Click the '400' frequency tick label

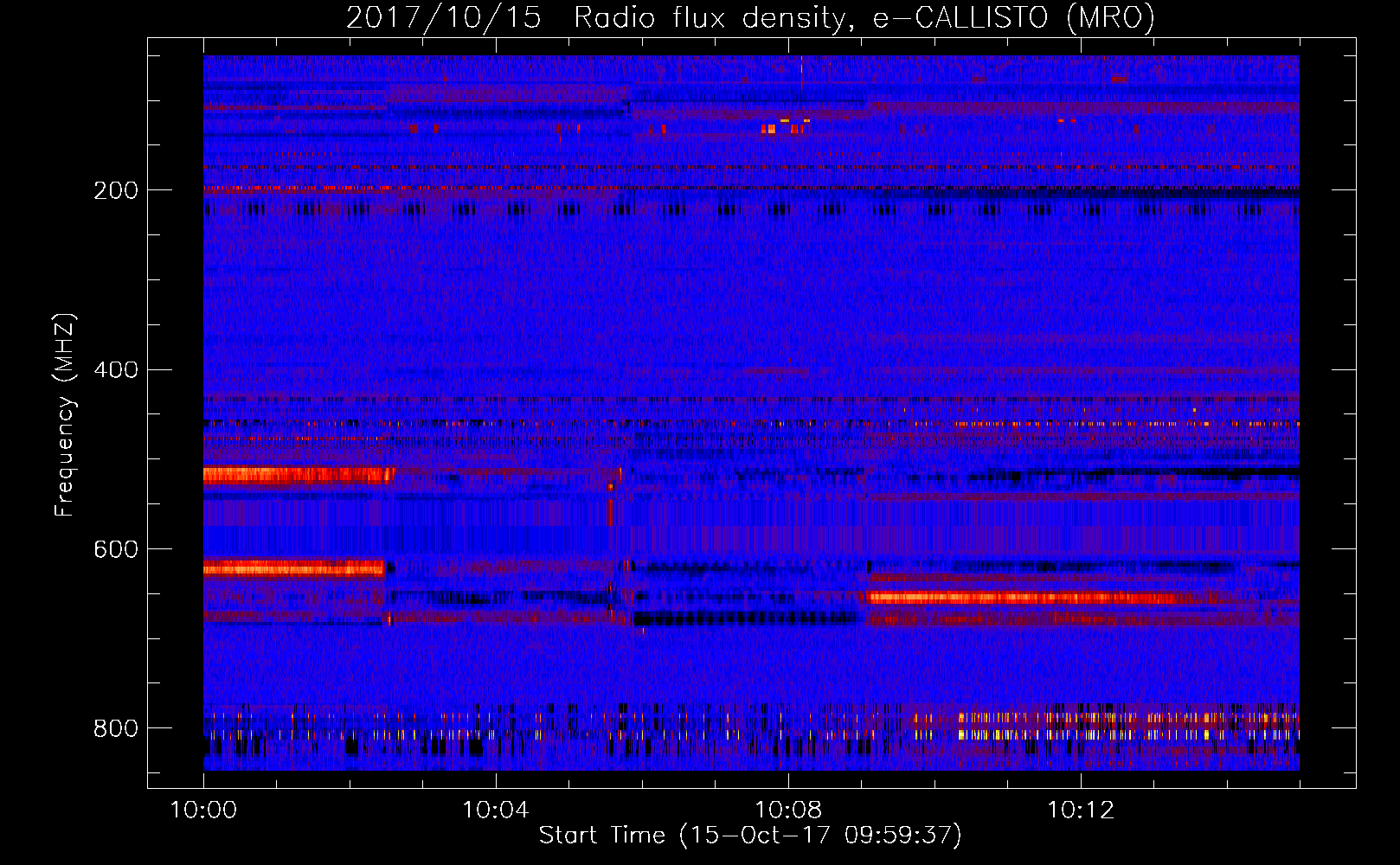(116, 370)
